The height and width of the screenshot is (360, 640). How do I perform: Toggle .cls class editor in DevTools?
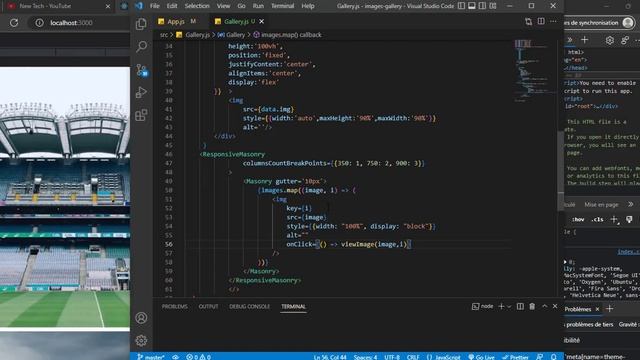pyautogui.click(x=598, y=219)
